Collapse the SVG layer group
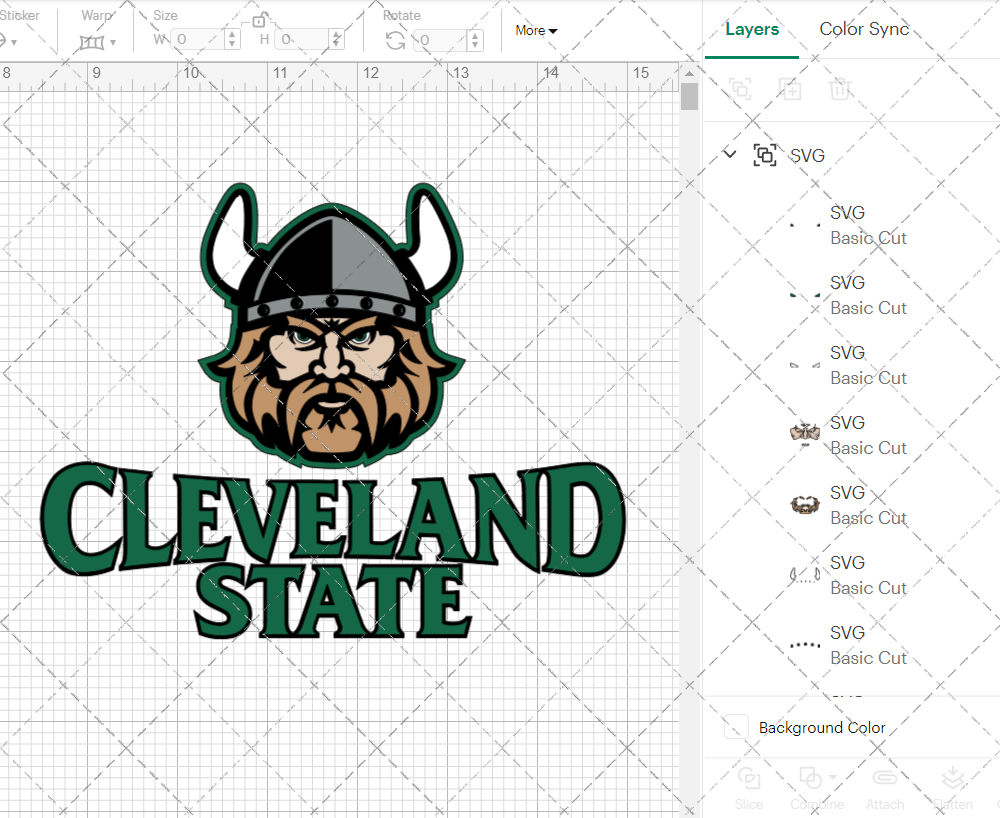Screen dimensions: 1000x818 [x=729, y=155]
